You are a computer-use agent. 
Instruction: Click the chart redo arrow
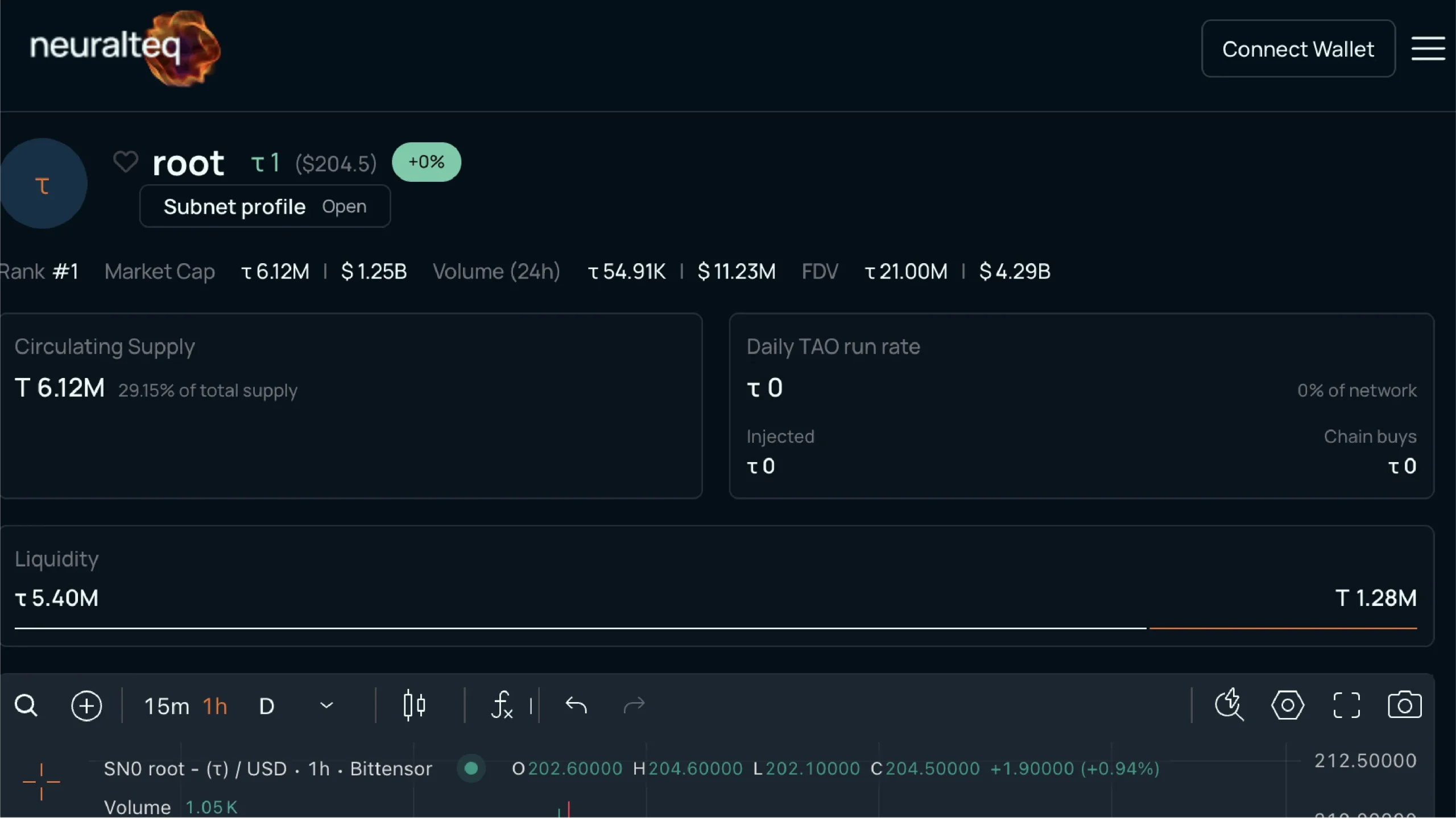point(634,705)
